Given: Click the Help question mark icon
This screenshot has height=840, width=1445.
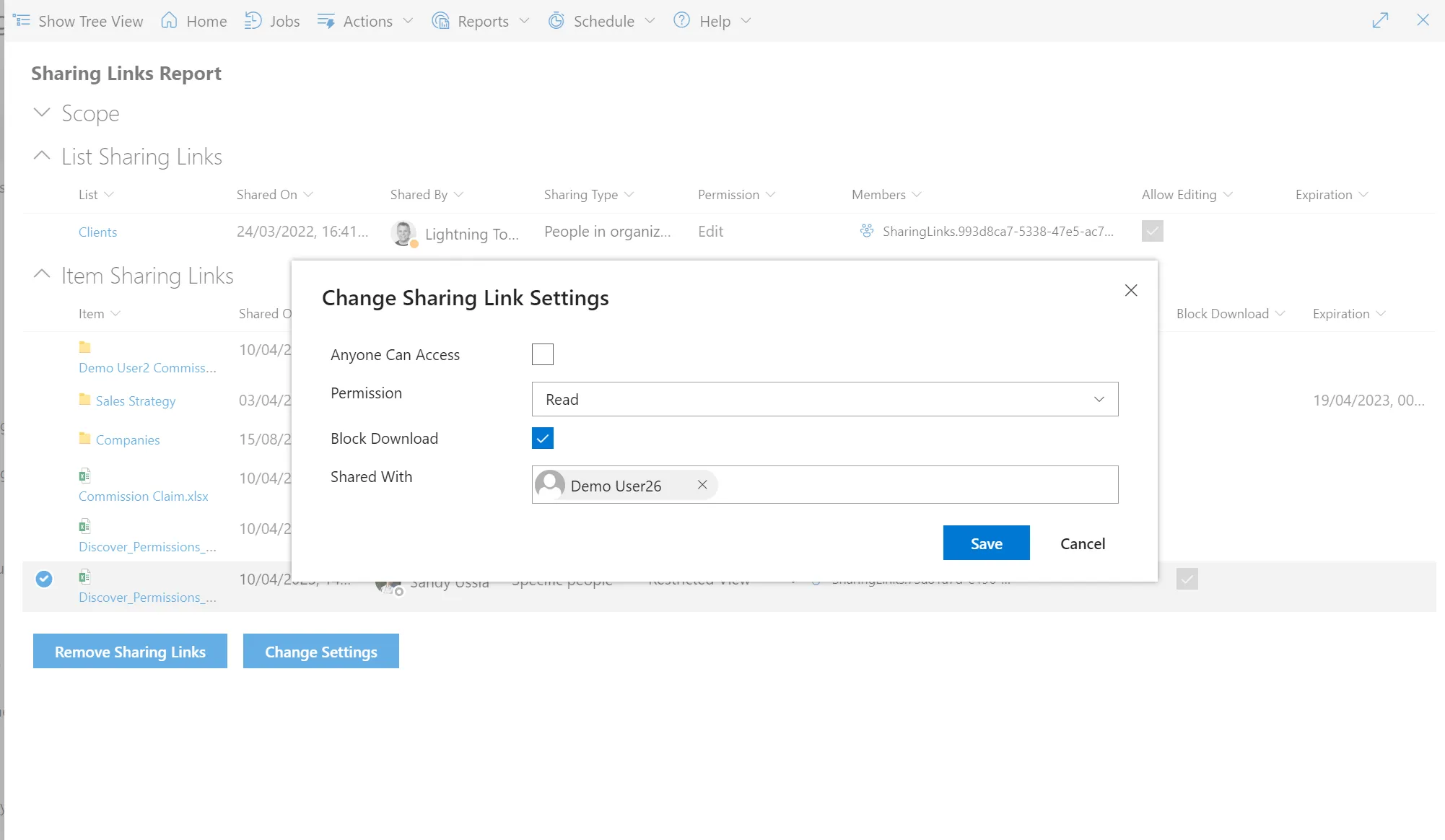Looking at the screenshot, I should [x=680, y=20].
